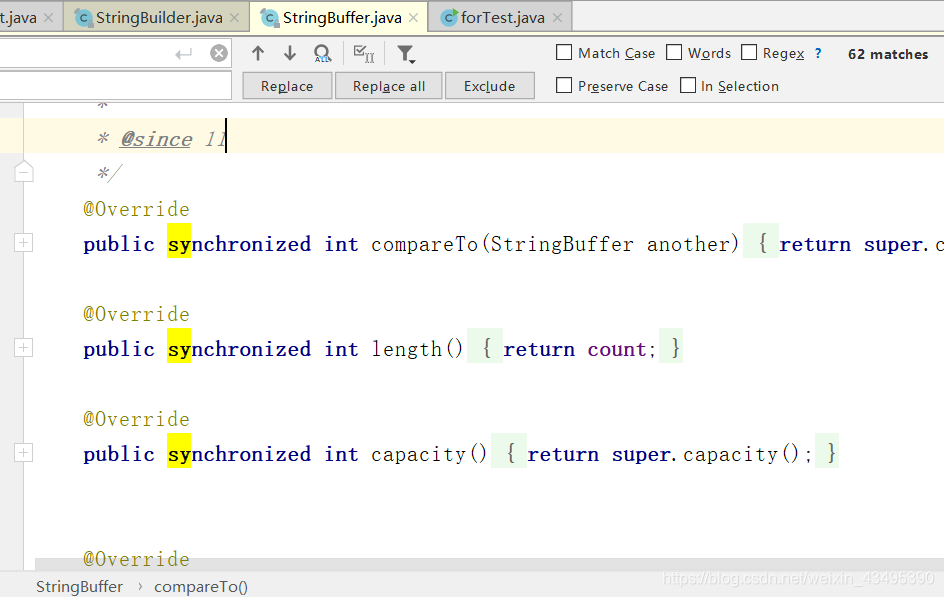The width and height of the screenshot is (944, 597).
Task: Close the StringBuffer.java tab
Action: coord(414,18)
